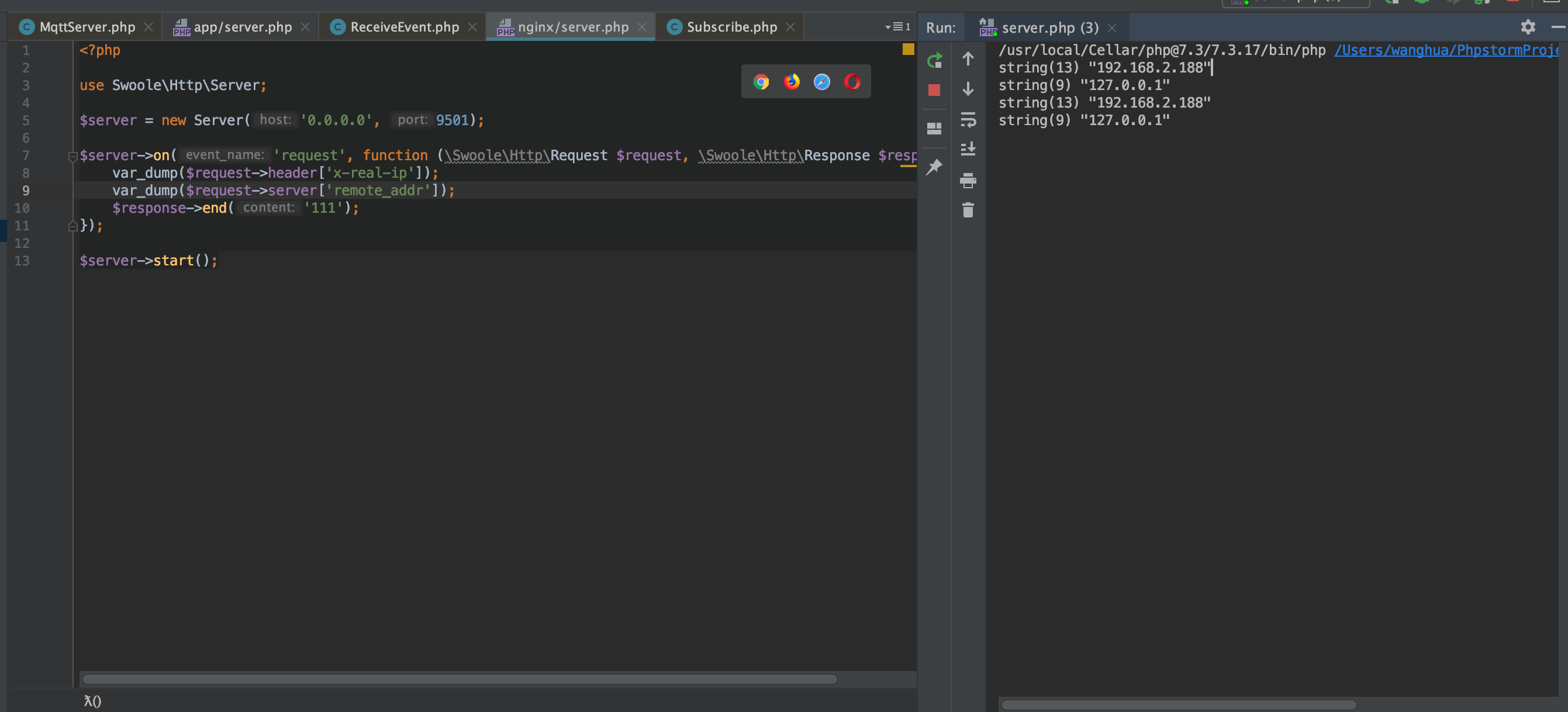Open the /Users/wanghua/PhpstormProje file link
Image resolution: width=1568 pixels, height=712 pixels.
(x=1446, y=50)
